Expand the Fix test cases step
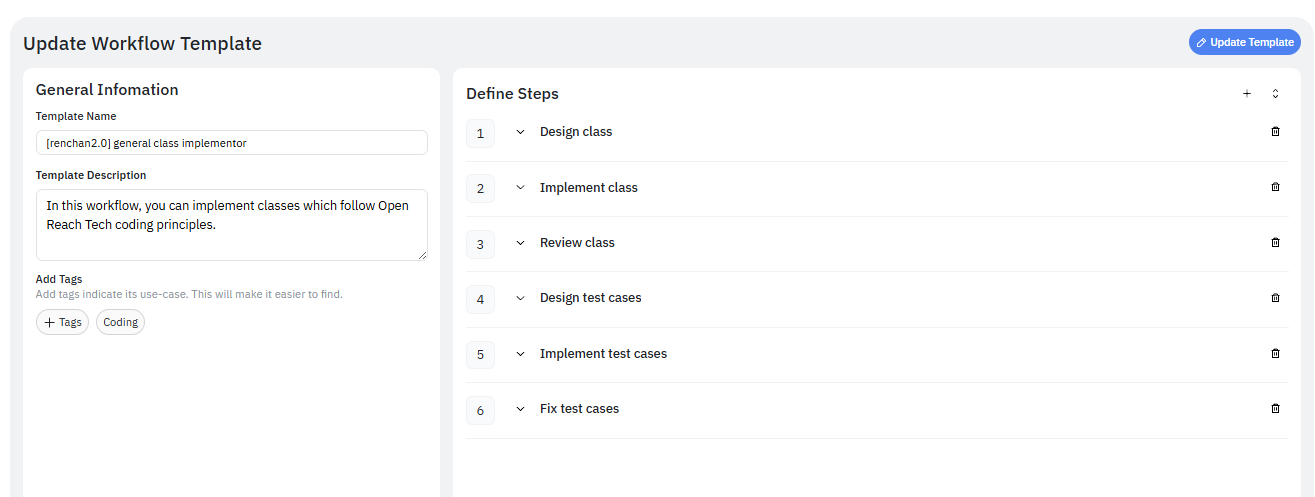The image size is (1315, 497). click(520, 409)
